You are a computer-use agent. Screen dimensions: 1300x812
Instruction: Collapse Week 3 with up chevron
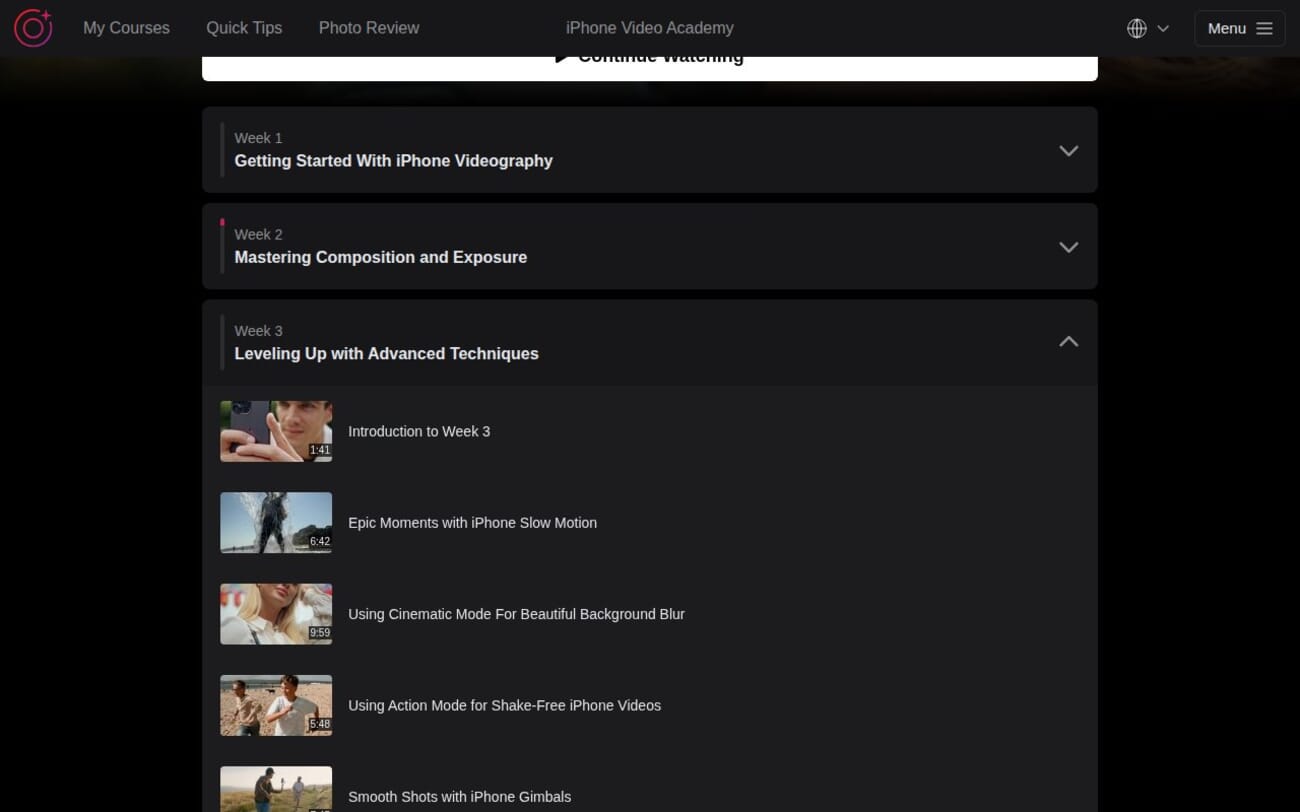(1068, 342)
